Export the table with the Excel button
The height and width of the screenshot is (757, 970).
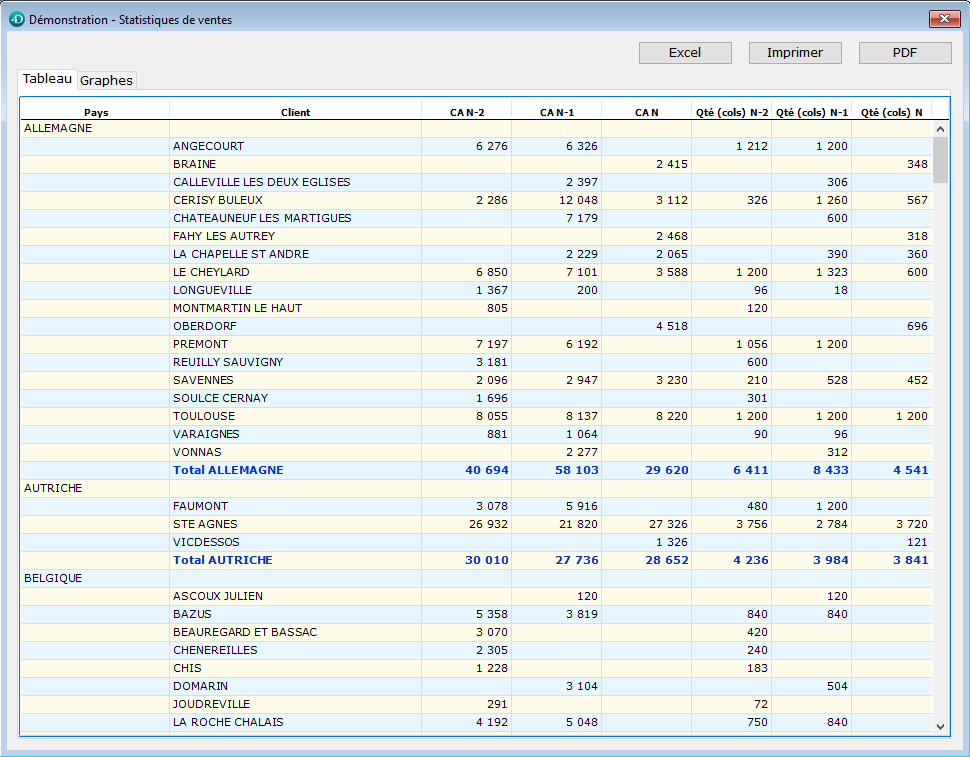click(685, 53)
